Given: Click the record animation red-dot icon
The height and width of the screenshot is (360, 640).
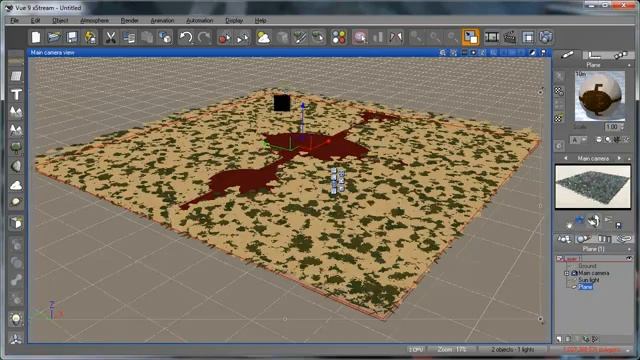Looking at the screenshot, I should [224, 38].
